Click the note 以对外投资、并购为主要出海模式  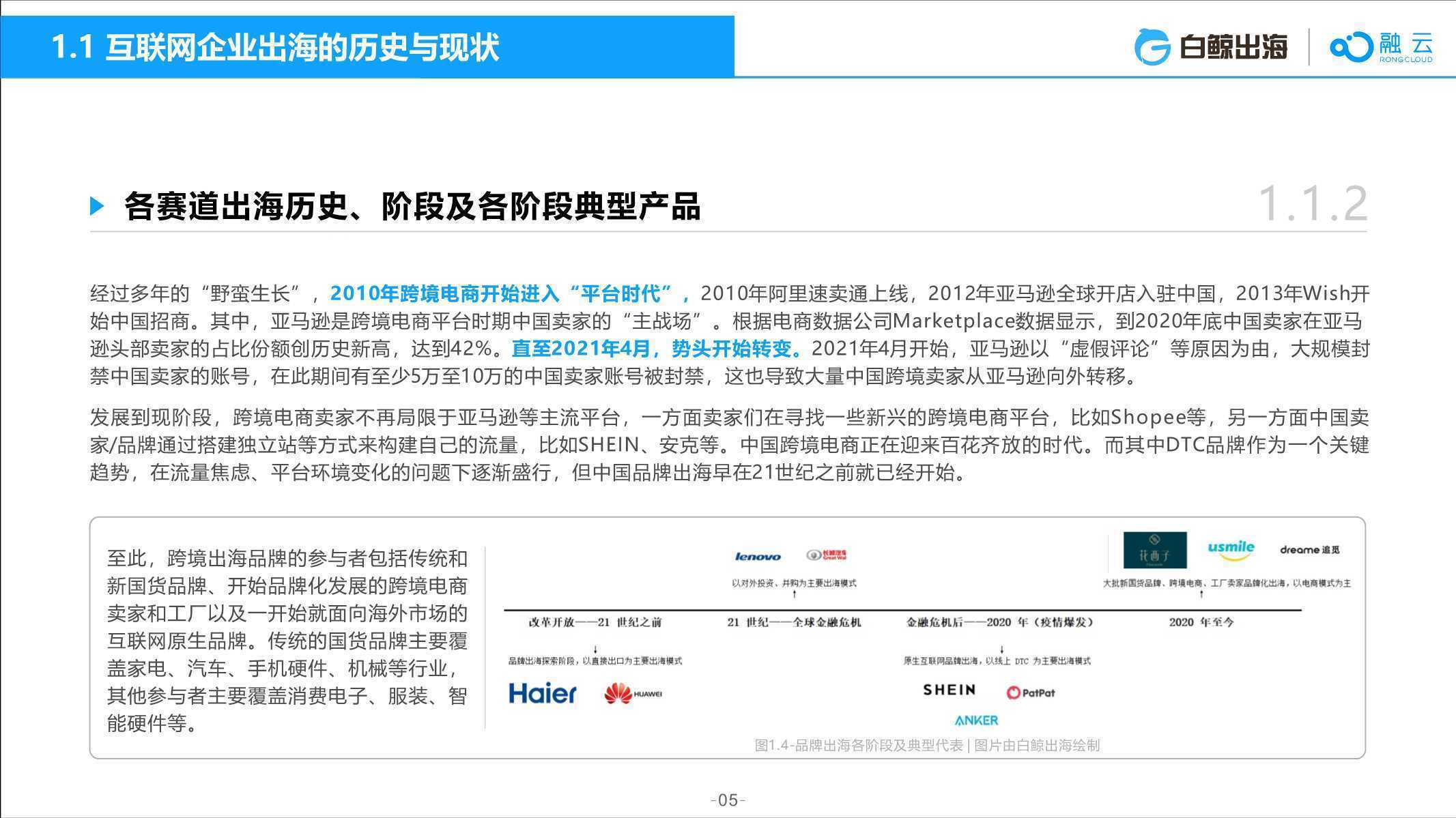pos(794,583)
